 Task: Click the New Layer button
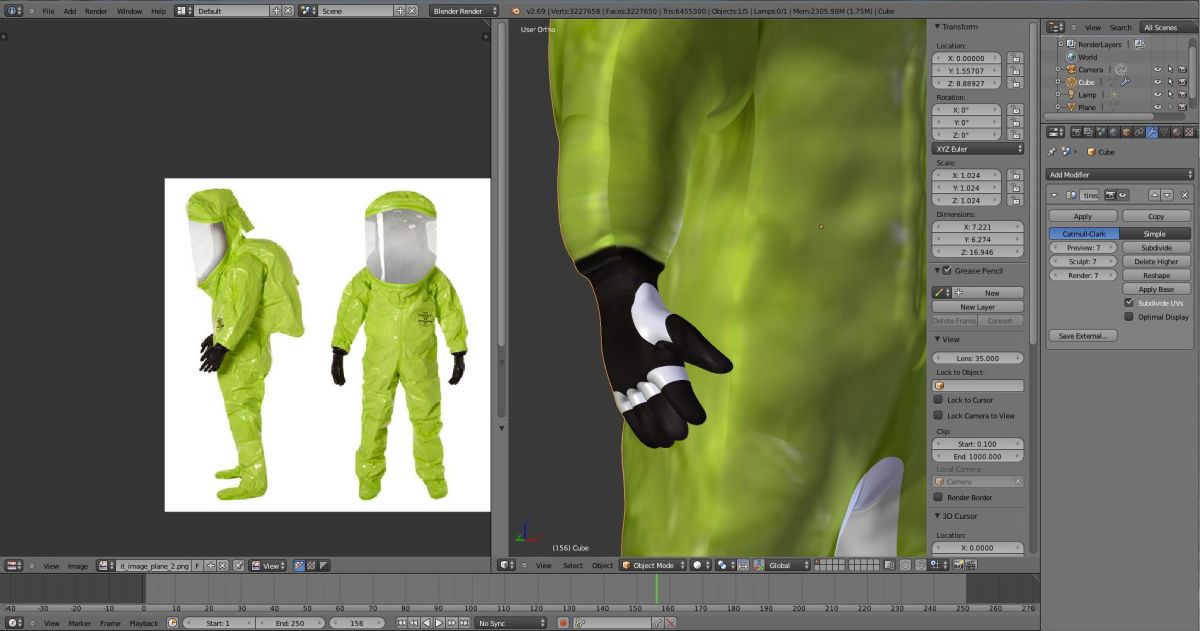coord(978,307)
